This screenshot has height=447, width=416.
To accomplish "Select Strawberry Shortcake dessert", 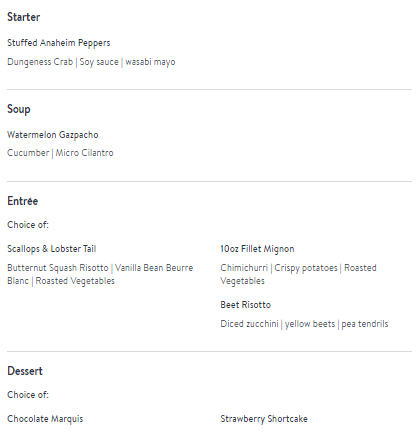I will pos(264,419).
